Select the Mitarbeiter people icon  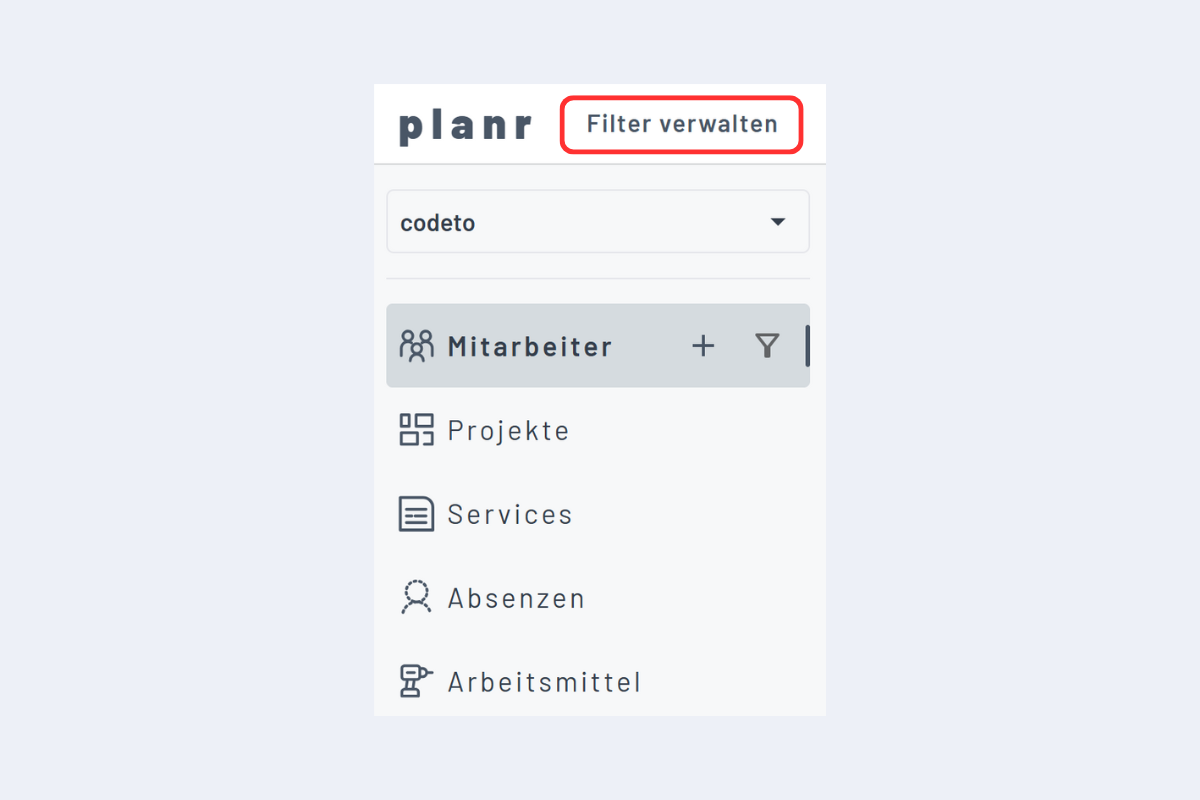coord(416,345)
